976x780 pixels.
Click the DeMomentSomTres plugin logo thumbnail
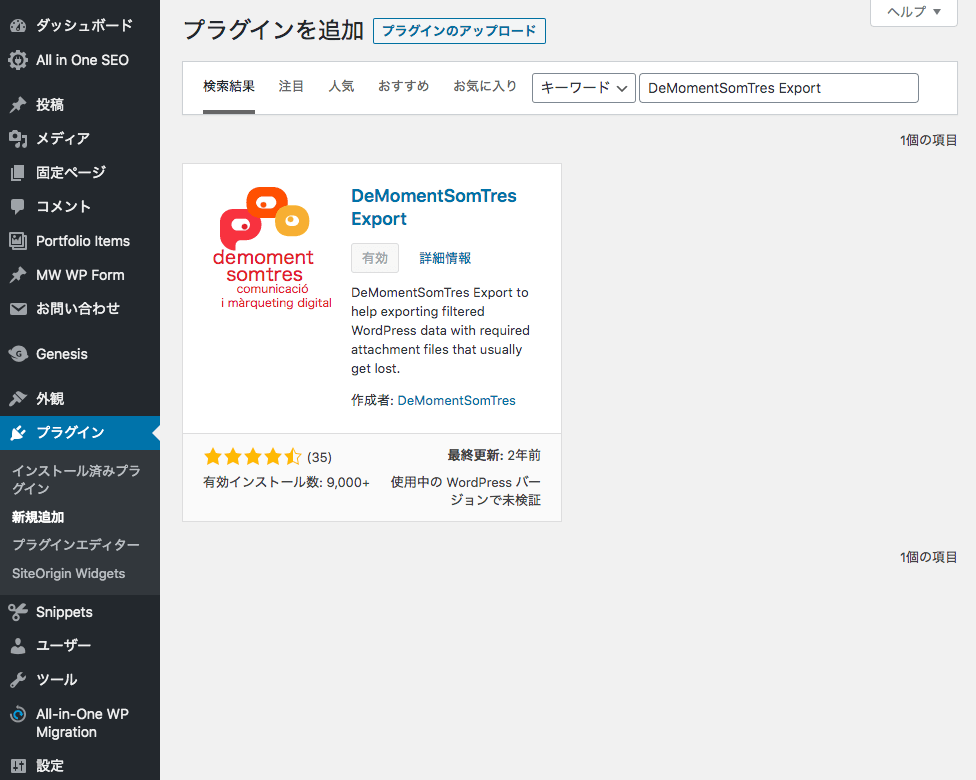pos(271,248)
